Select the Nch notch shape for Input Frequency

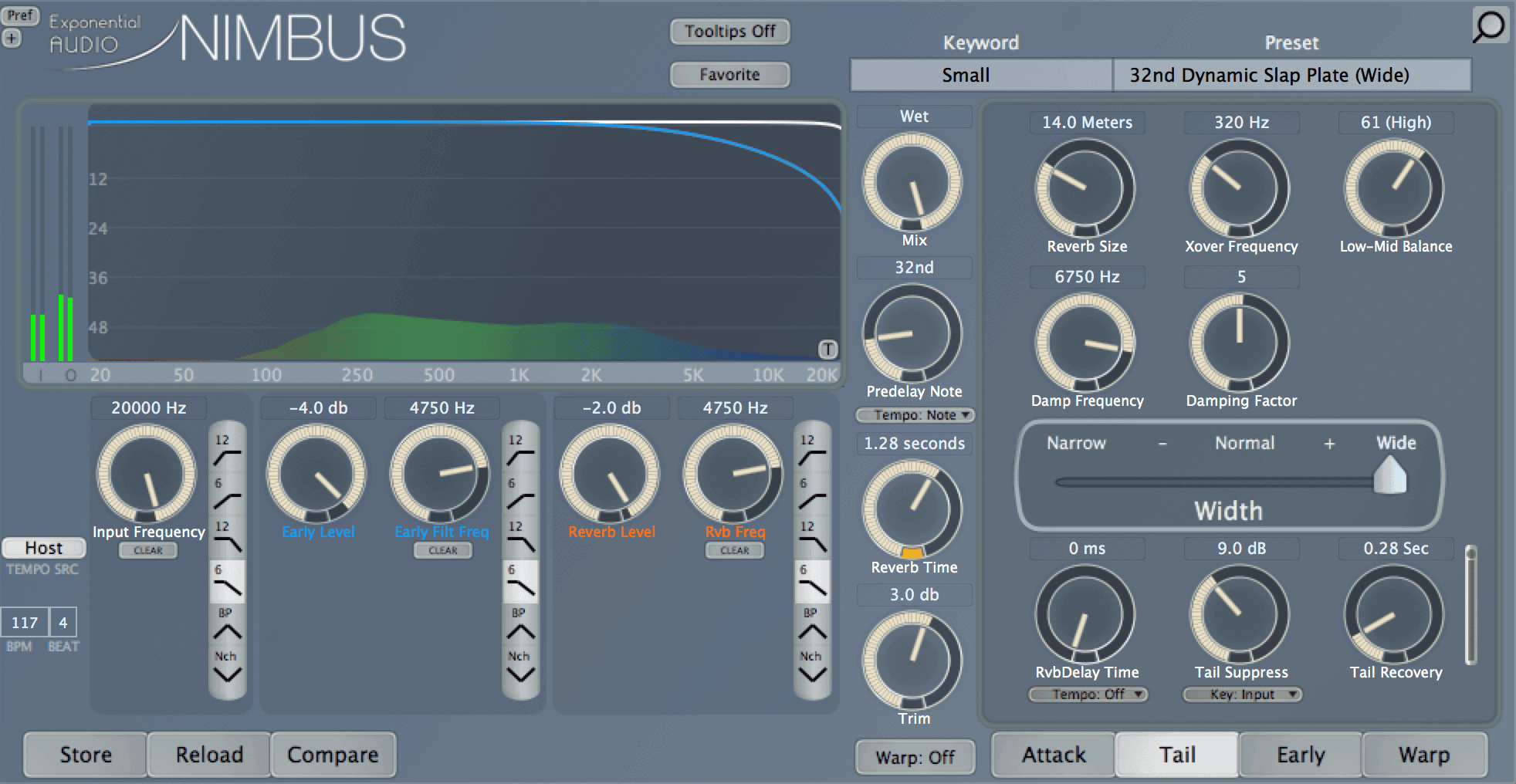click(227, 667)
